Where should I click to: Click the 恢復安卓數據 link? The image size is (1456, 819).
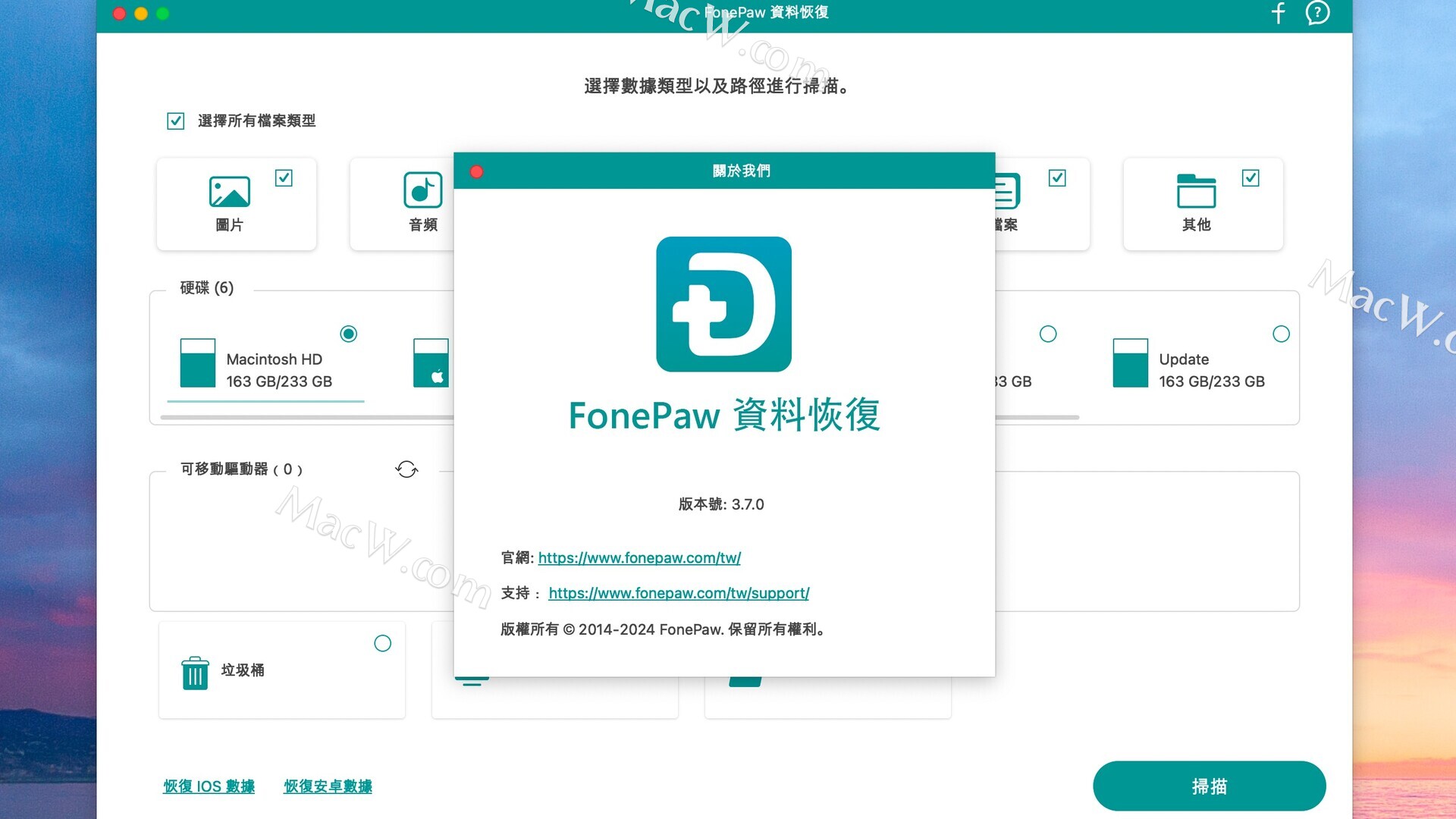(328, 786)
